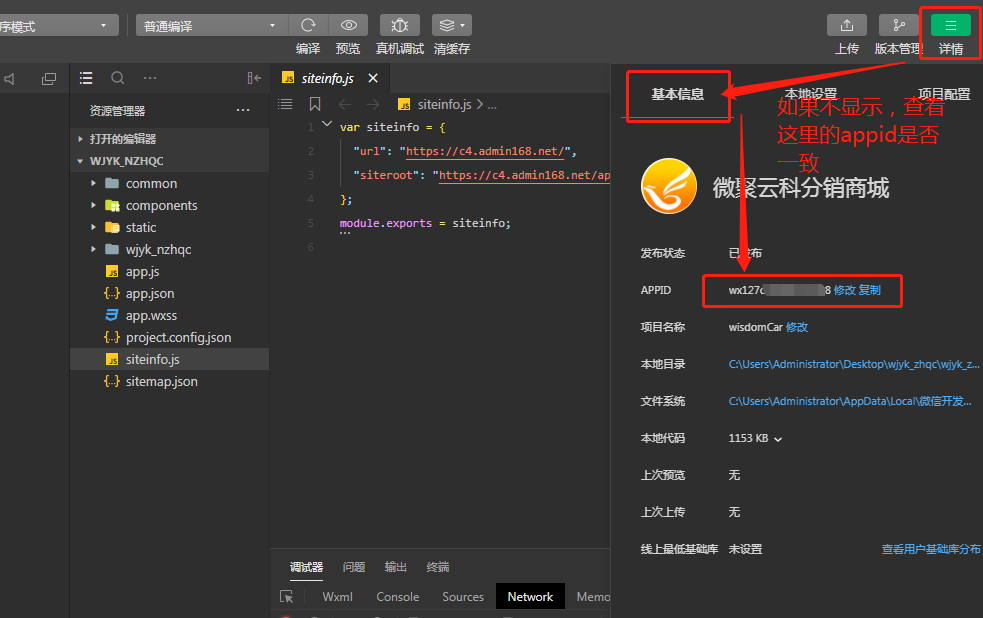Open project.config.json file
The width and height of the screenshot is (983, 618).
coord(169,337)
